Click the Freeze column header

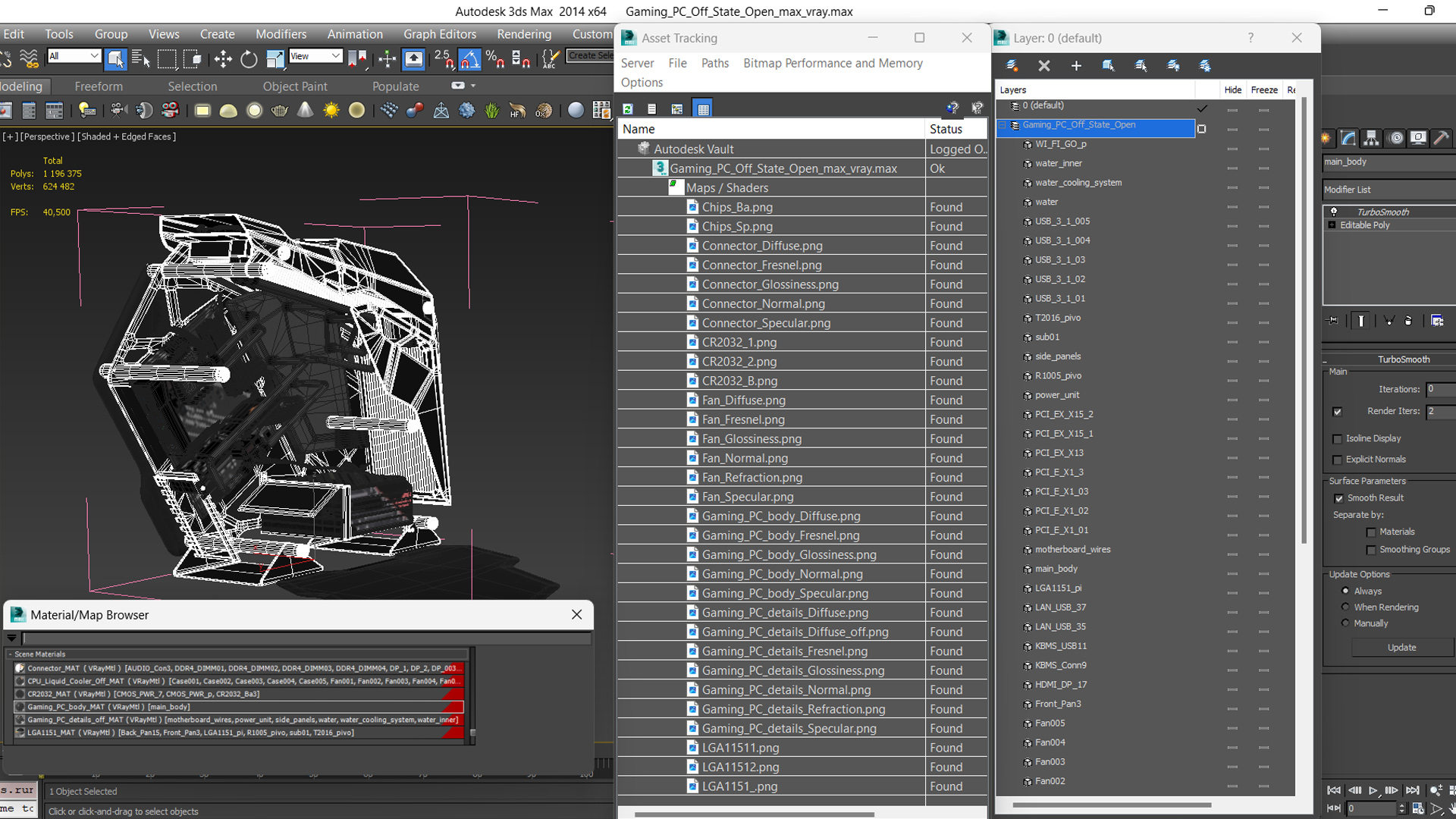1264,89
